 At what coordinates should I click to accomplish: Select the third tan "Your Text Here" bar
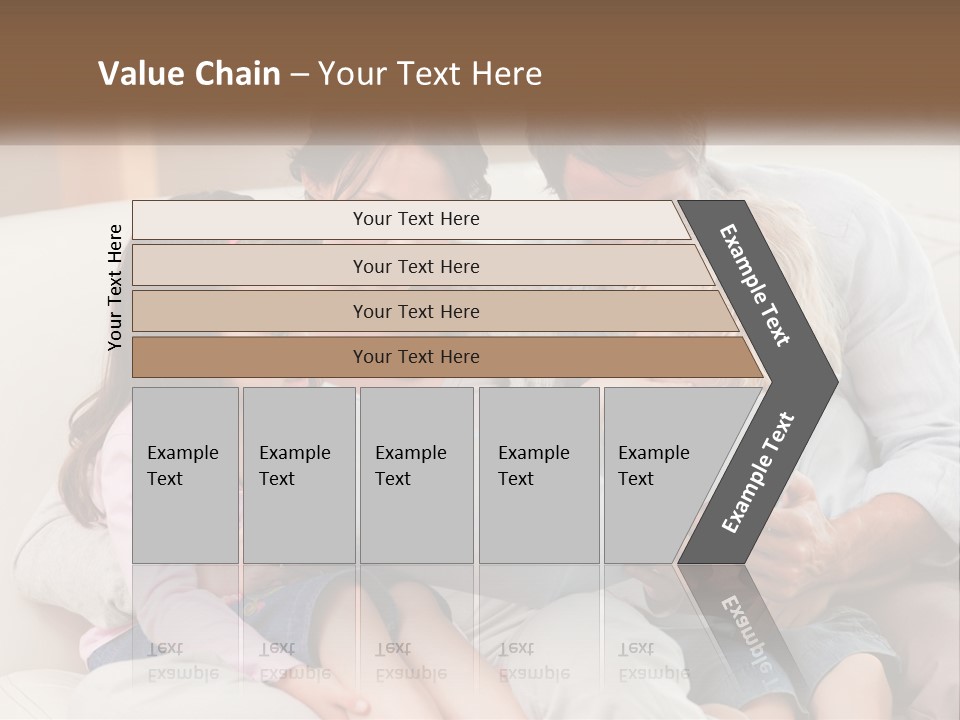coord(416,311)
